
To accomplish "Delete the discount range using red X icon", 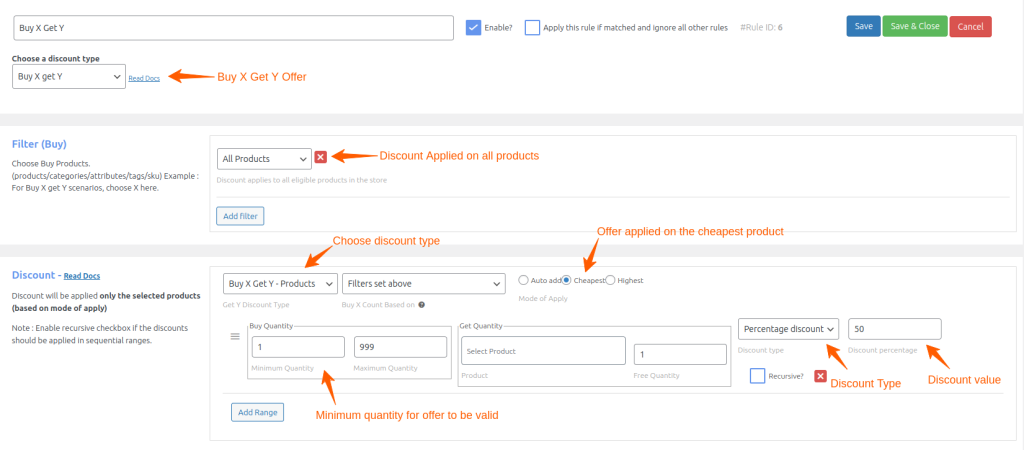I will point(820,376).
